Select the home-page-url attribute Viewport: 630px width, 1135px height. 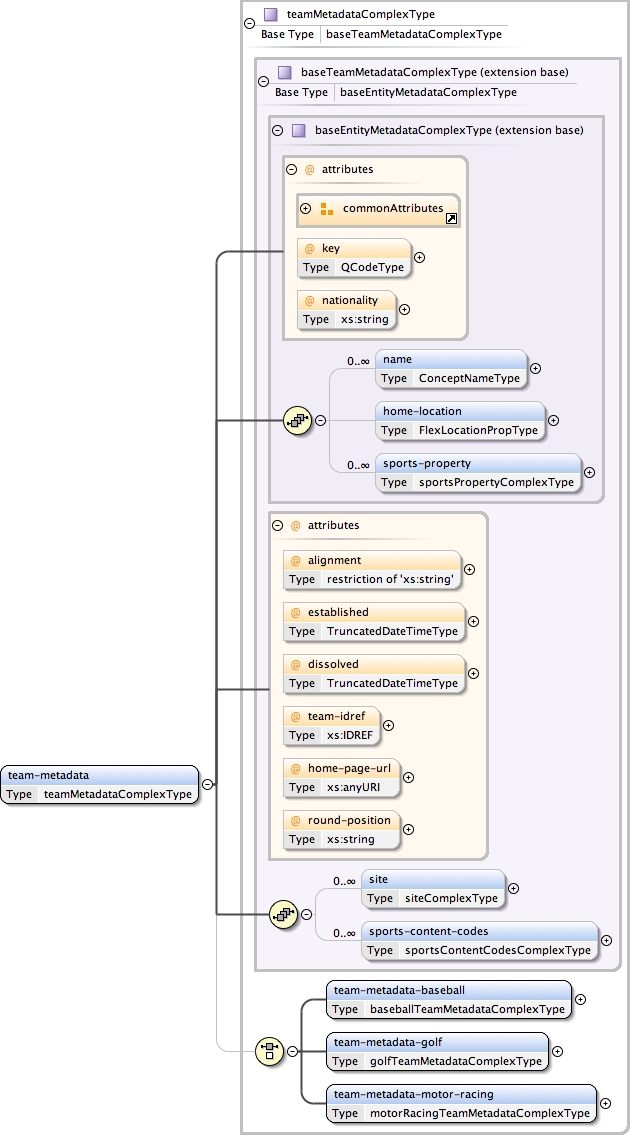[x=341, y=777]
